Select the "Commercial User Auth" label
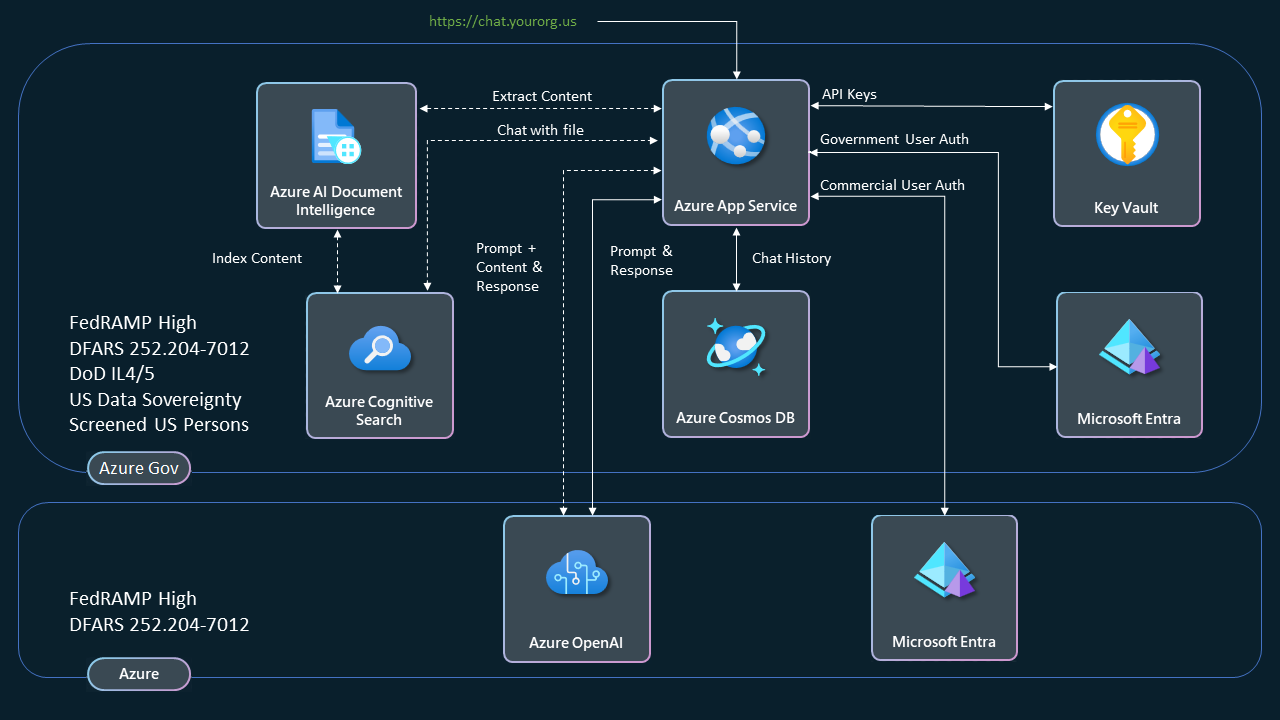Screen dimensions: 1280x720 [x=892, y=185]
